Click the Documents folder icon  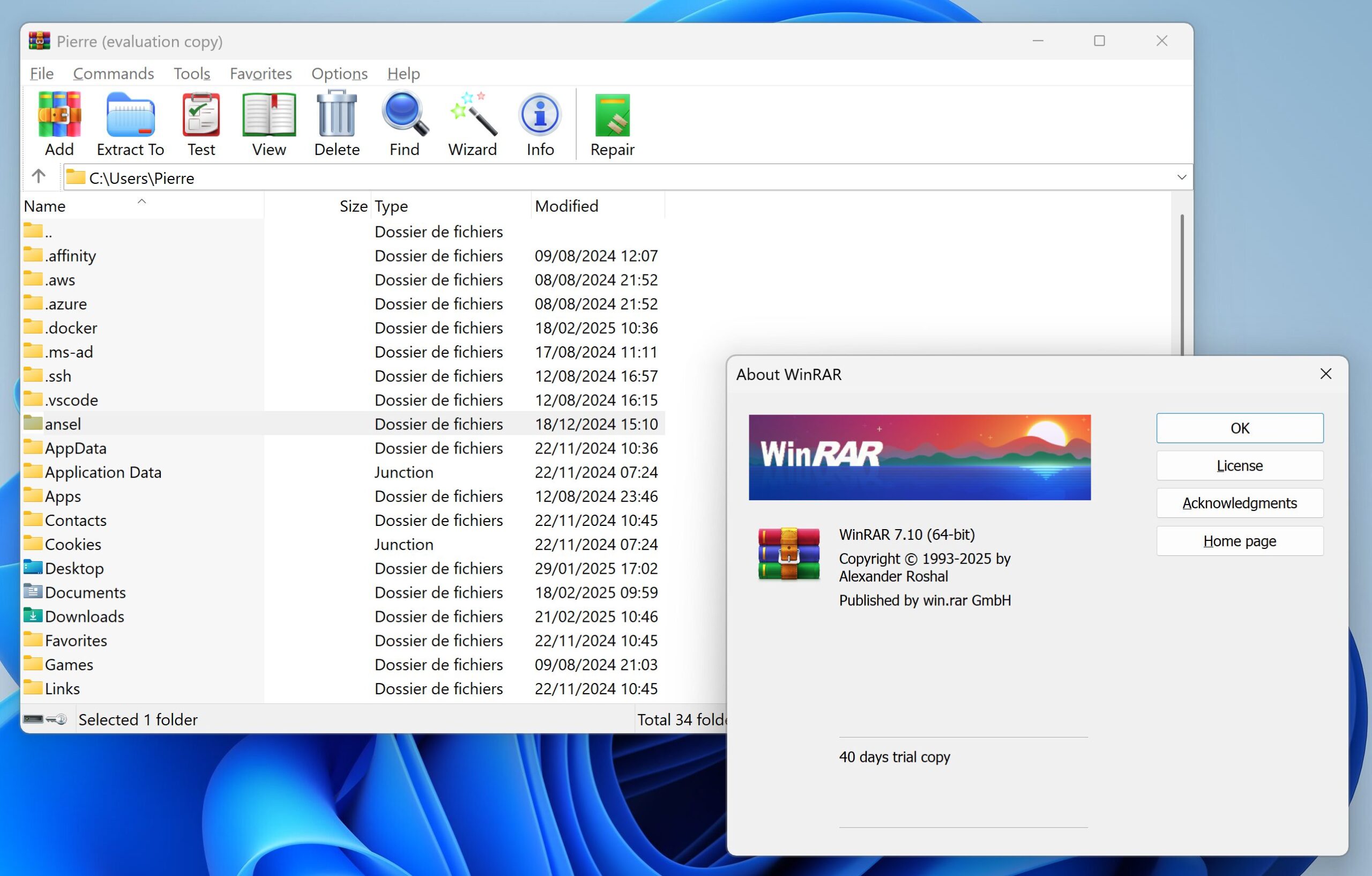click(x=33, y=592)
